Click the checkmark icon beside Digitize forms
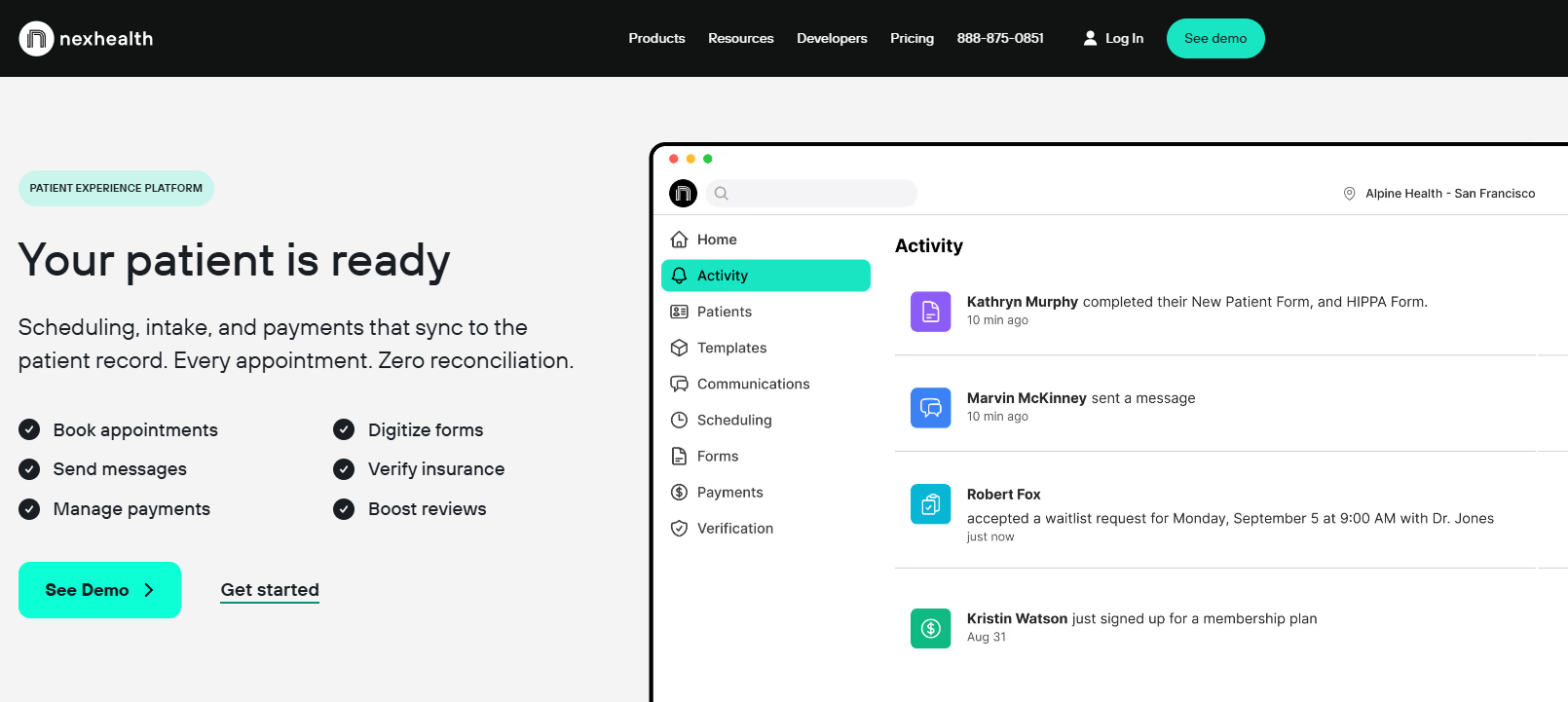 click(344, 429)
